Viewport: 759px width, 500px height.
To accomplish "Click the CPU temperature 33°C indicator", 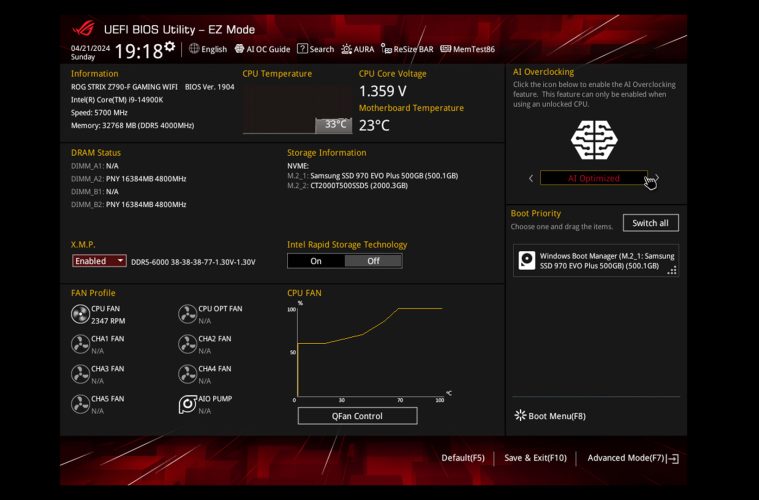I will (x=334, y=125).
